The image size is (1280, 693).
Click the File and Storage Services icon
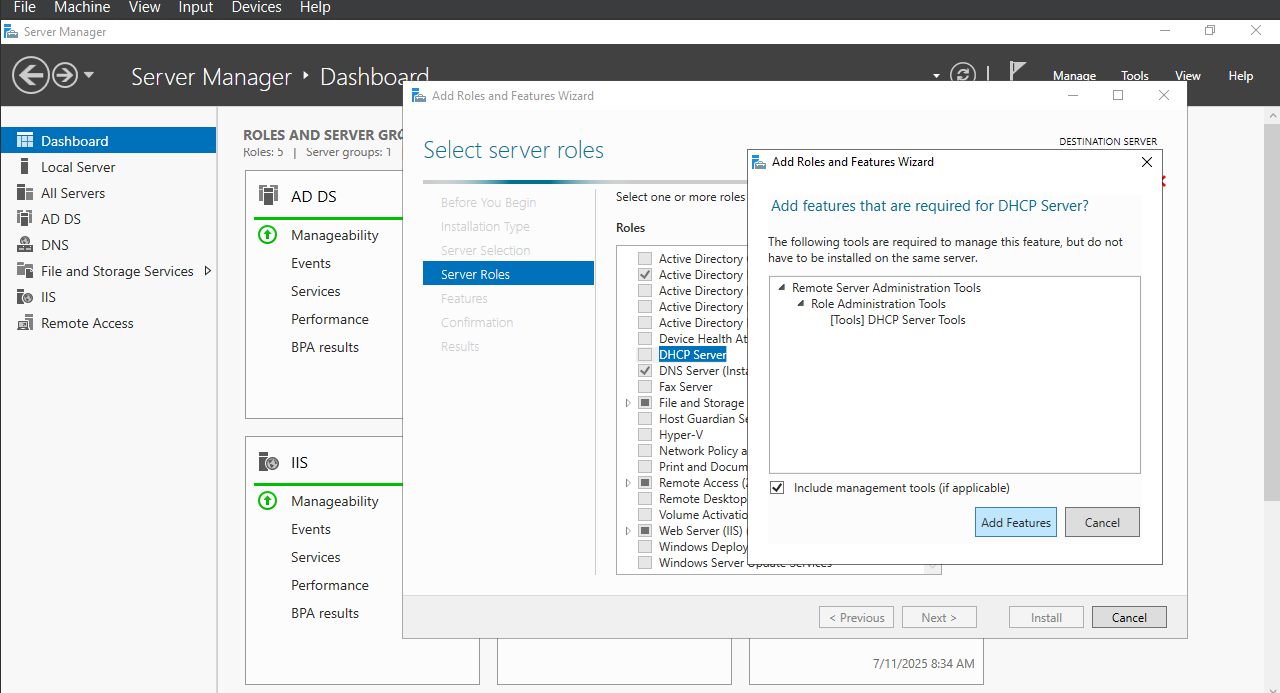(x=24, y=271)
